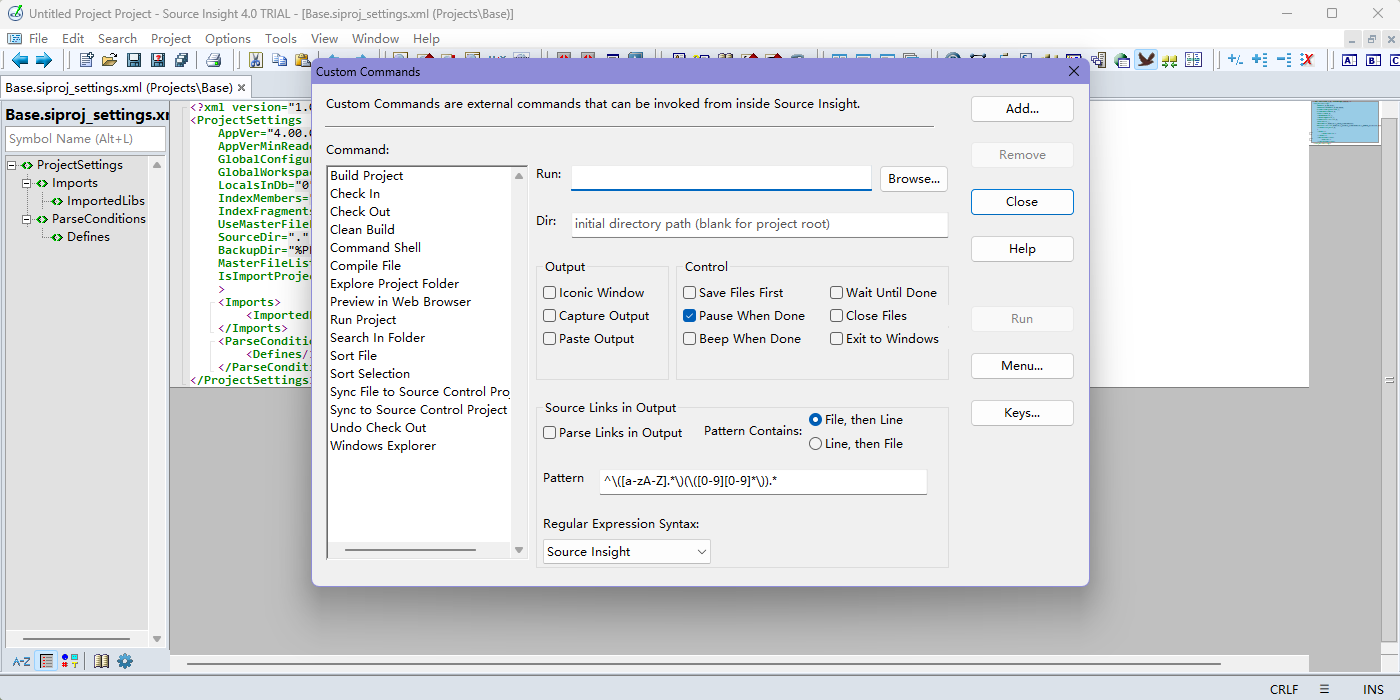Viewport: 1400px width, 700px height.
Task: Click the Keys... button
Action: point(1021,413)
